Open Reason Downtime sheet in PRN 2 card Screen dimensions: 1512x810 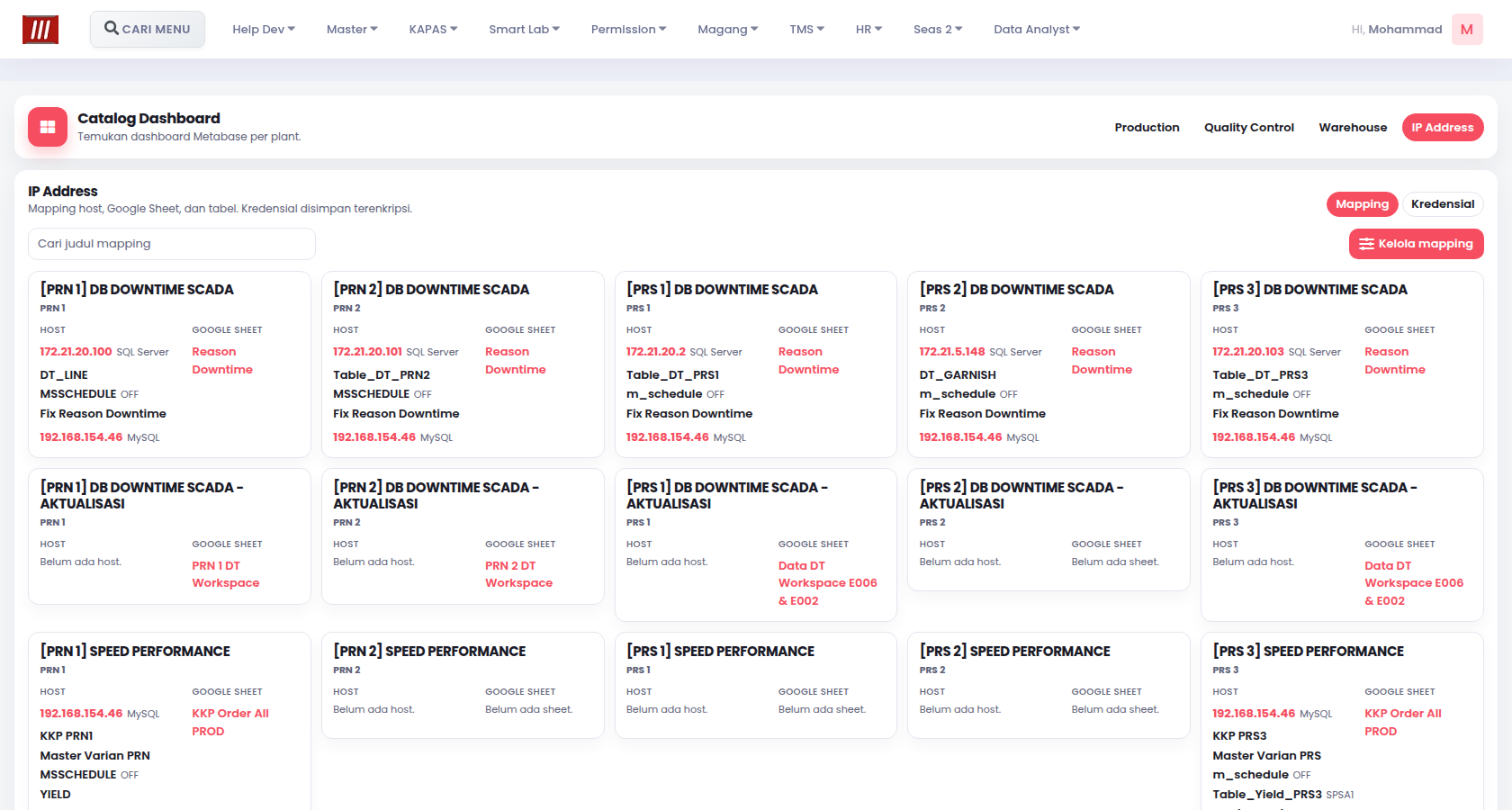point(516,361)
